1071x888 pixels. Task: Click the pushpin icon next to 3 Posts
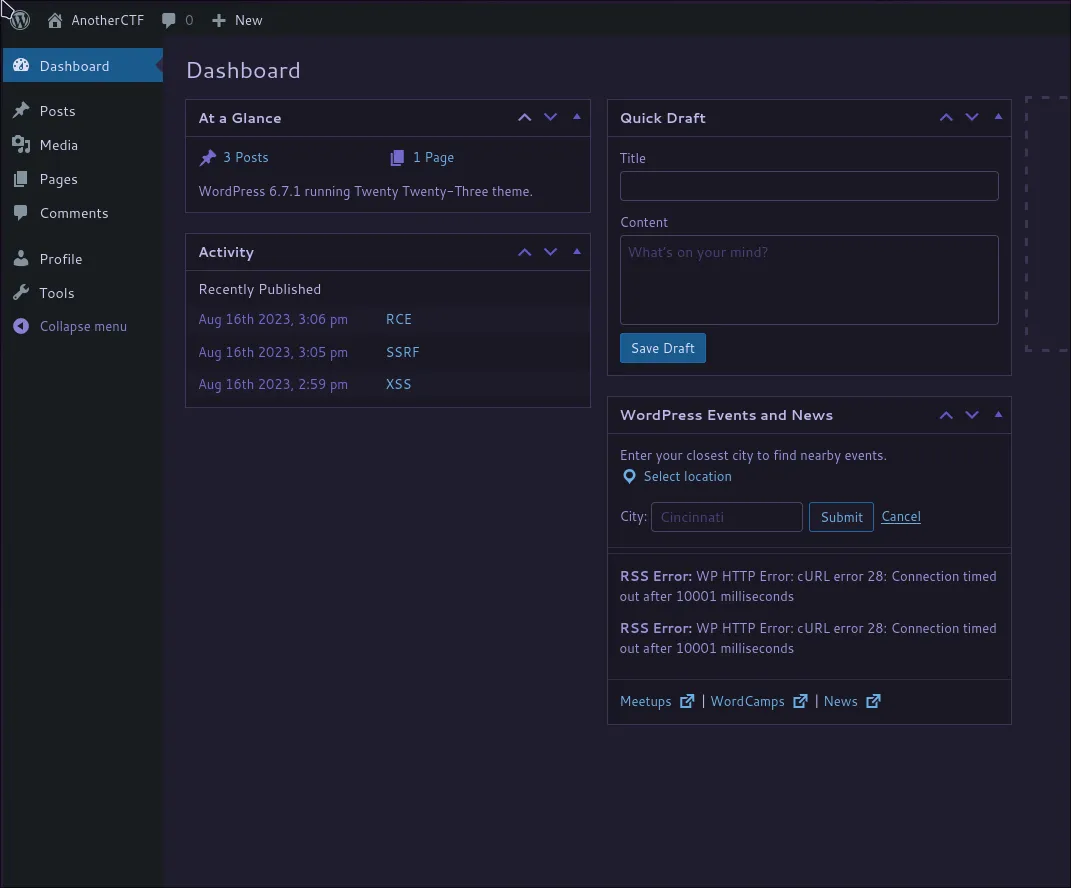208,158
